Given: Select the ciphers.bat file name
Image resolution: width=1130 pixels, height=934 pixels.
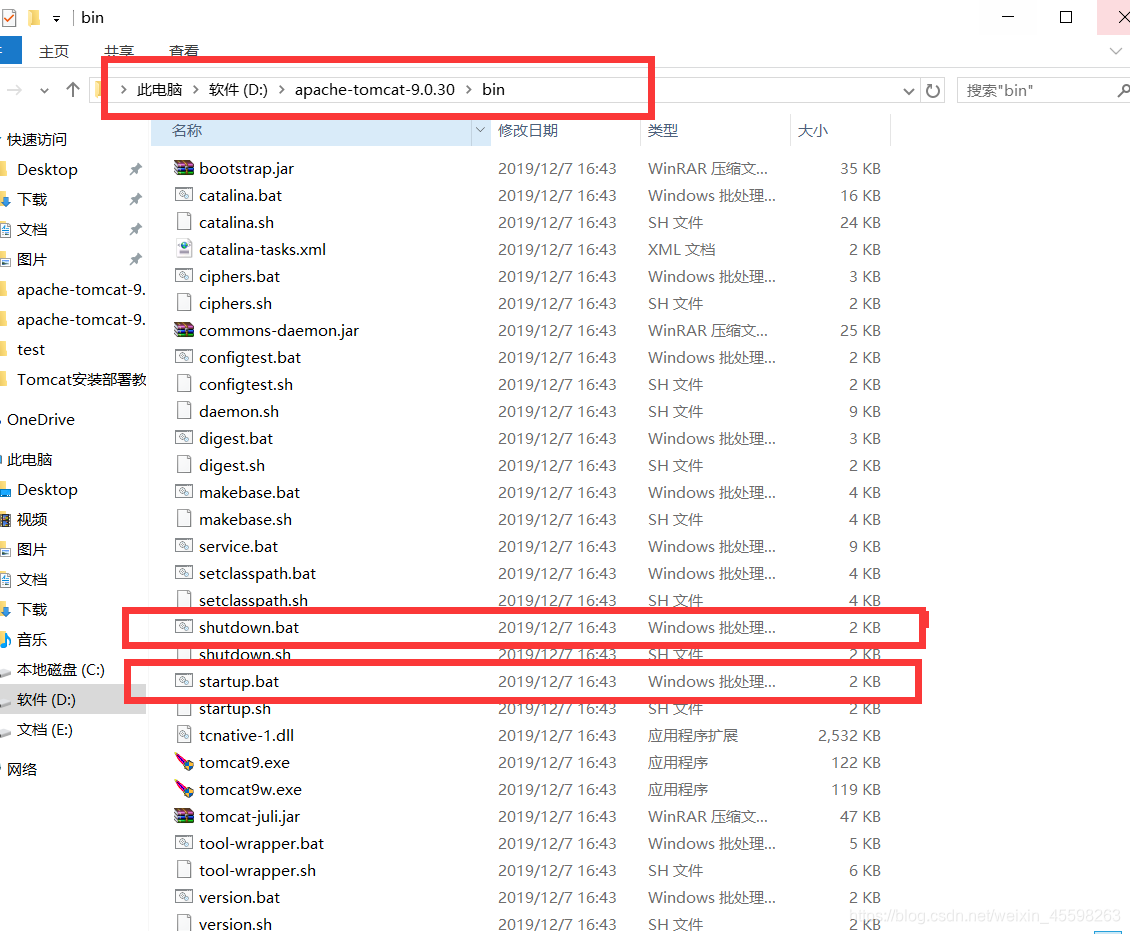Looking at the screenshot, I should click(x=239, y=276).
